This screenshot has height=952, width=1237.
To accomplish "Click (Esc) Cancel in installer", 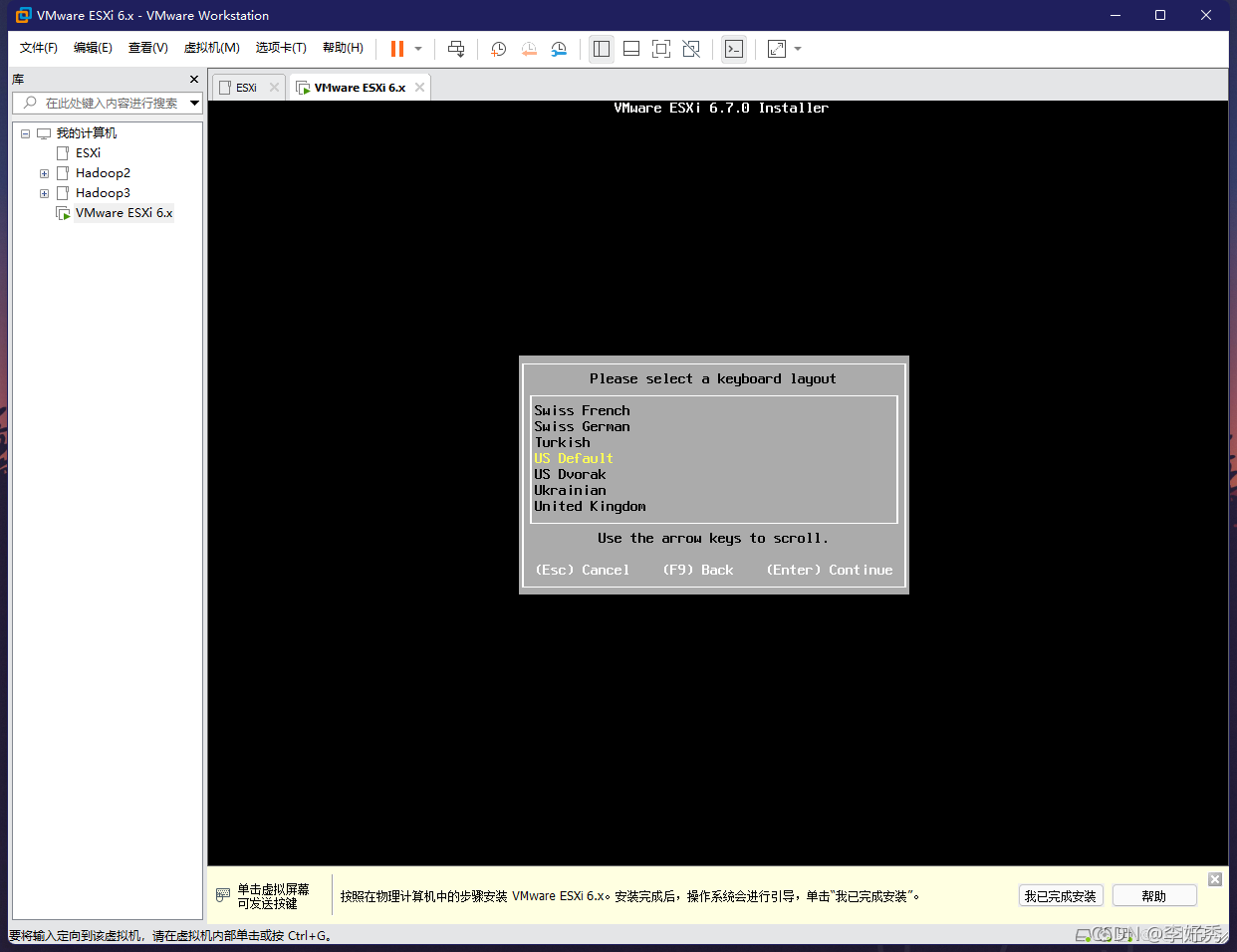I will (x=583, y=570).
